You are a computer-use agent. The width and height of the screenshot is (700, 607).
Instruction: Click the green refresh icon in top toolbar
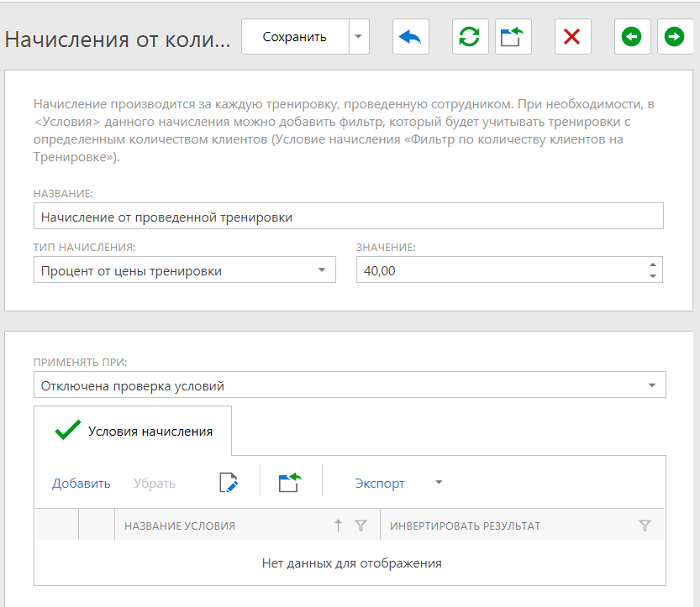point(470,37)
